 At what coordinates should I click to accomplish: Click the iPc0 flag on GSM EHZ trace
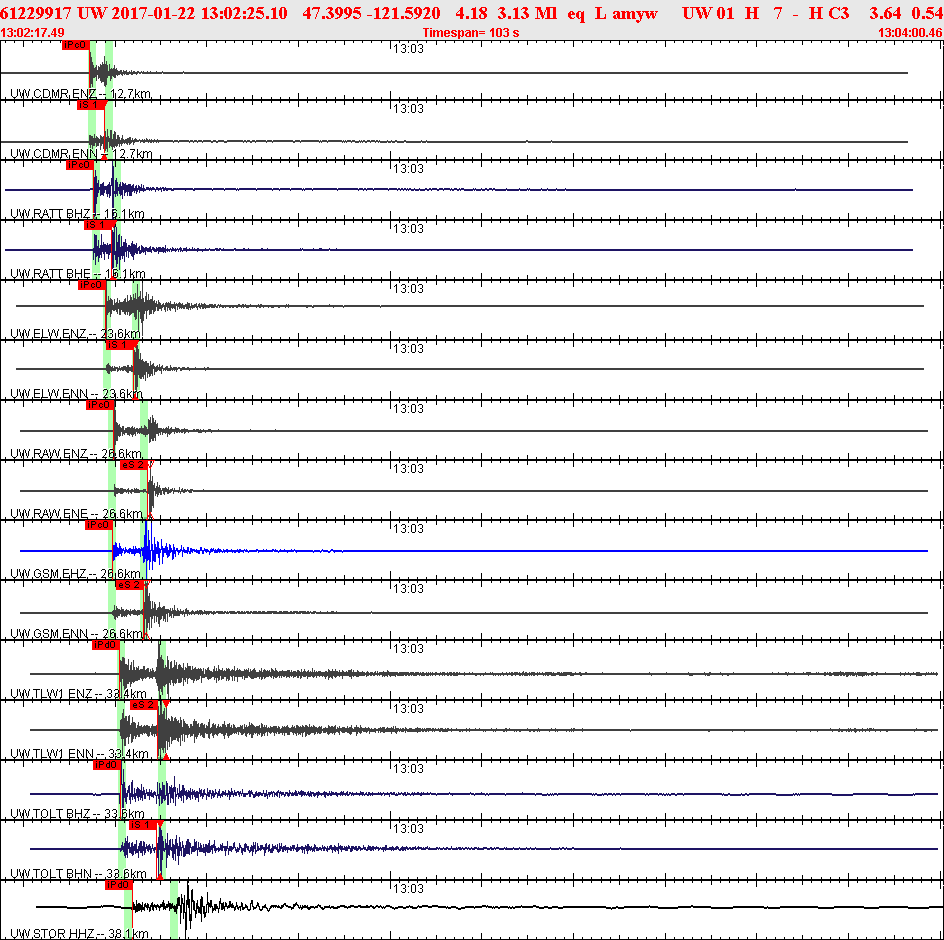[x=99, y=525]
